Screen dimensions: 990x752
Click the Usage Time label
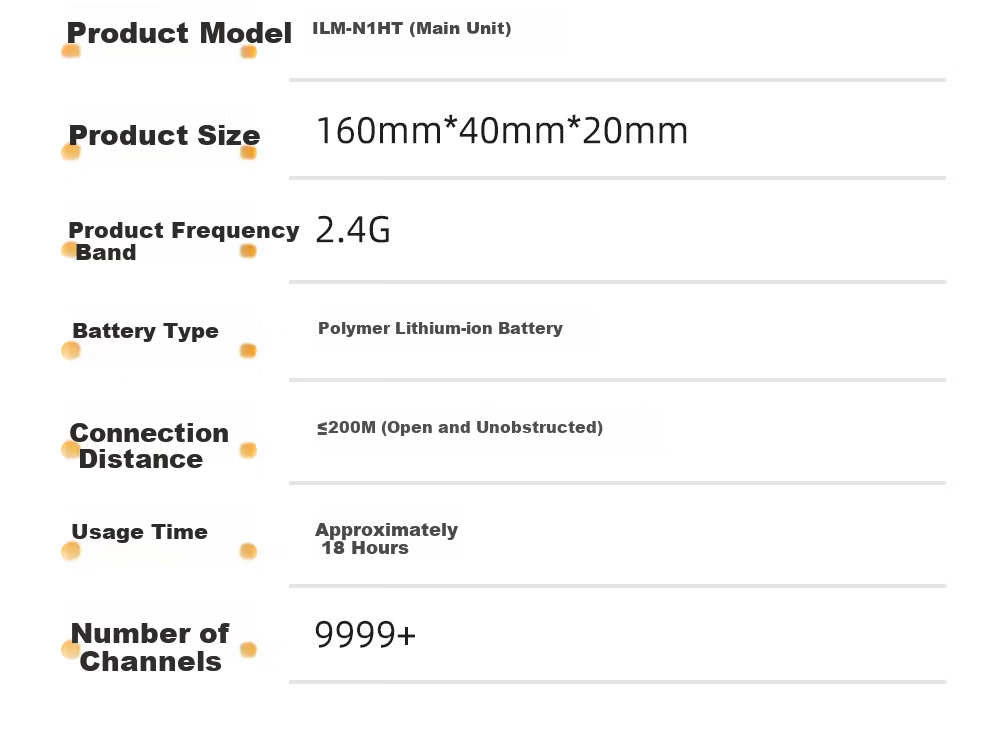[x=139, y=532]
